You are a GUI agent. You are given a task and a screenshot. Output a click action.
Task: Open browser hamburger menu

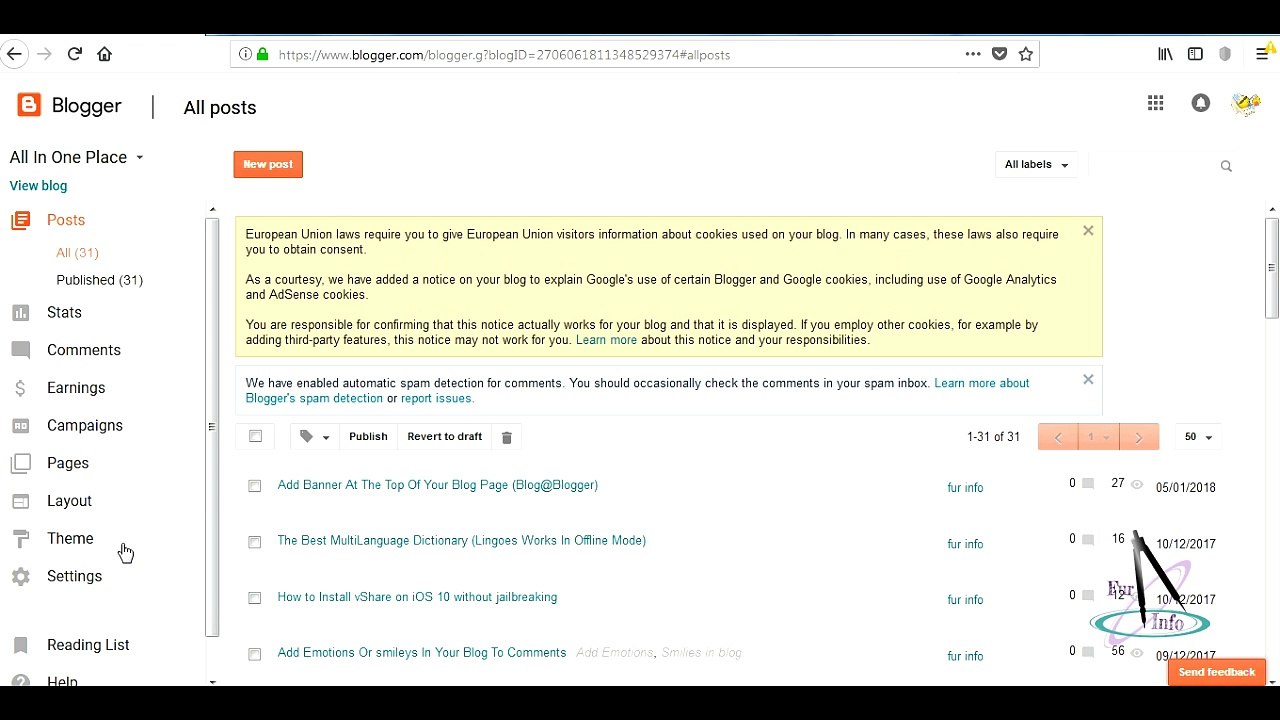click(x=1263, y=54)
